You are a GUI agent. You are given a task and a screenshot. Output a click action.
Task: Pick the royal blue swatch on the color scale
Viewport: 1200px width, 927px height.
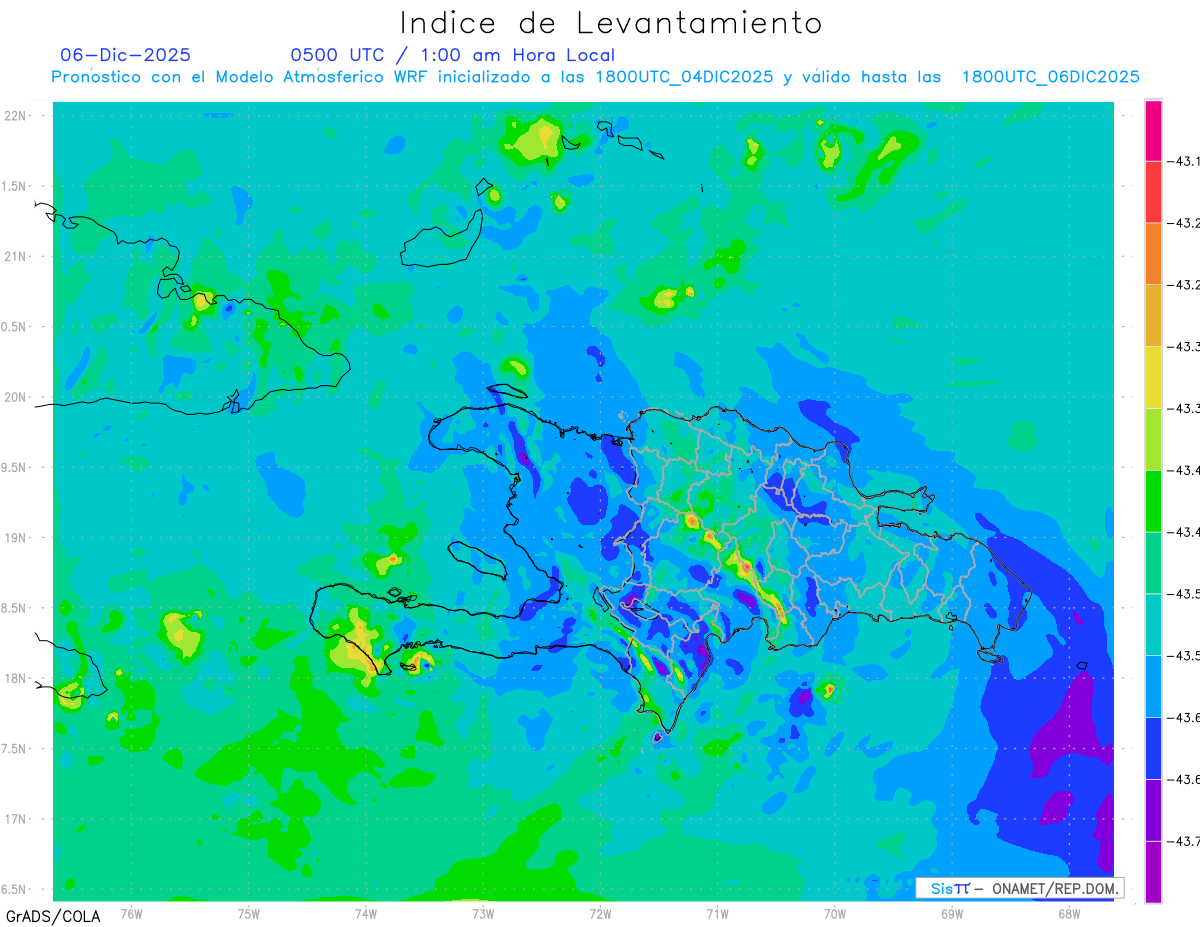pos(1153,748)
